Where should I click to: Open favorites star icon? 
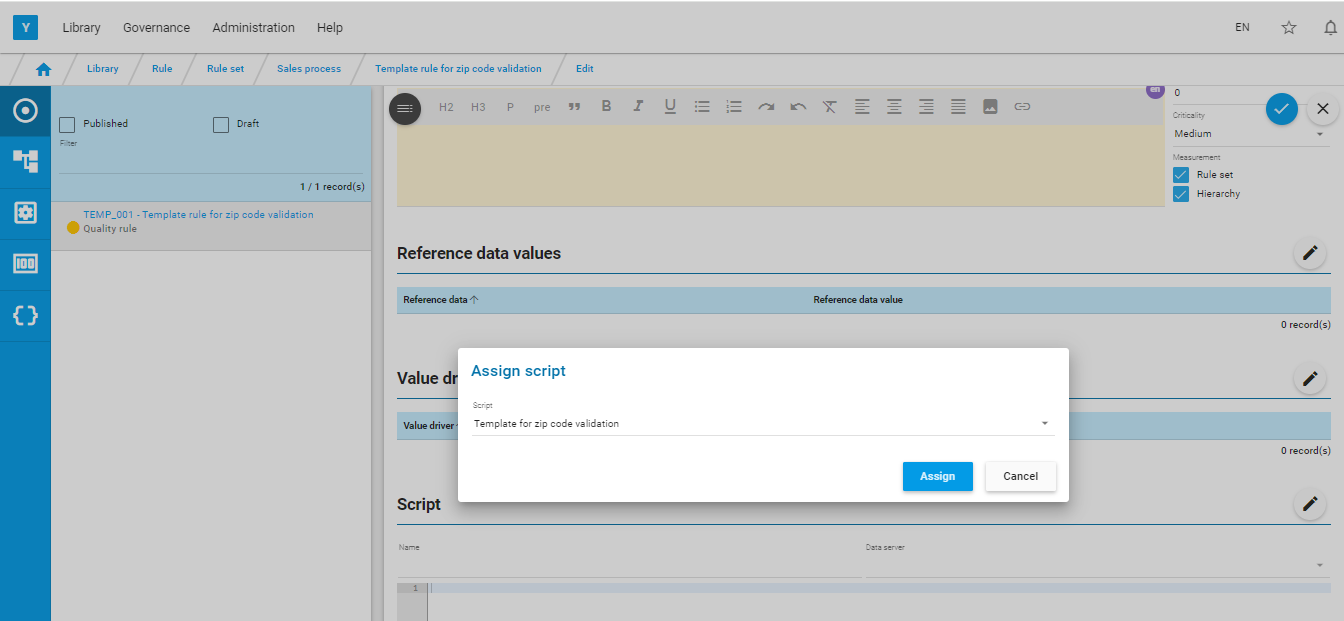pos(1289,28)
